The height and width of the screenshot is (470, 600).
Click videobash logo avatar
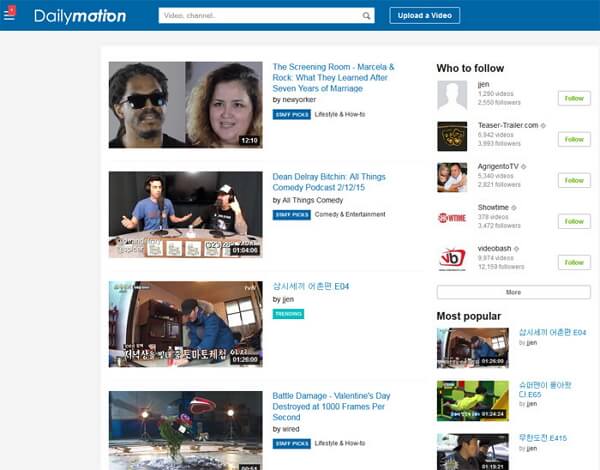pos(452,259)
